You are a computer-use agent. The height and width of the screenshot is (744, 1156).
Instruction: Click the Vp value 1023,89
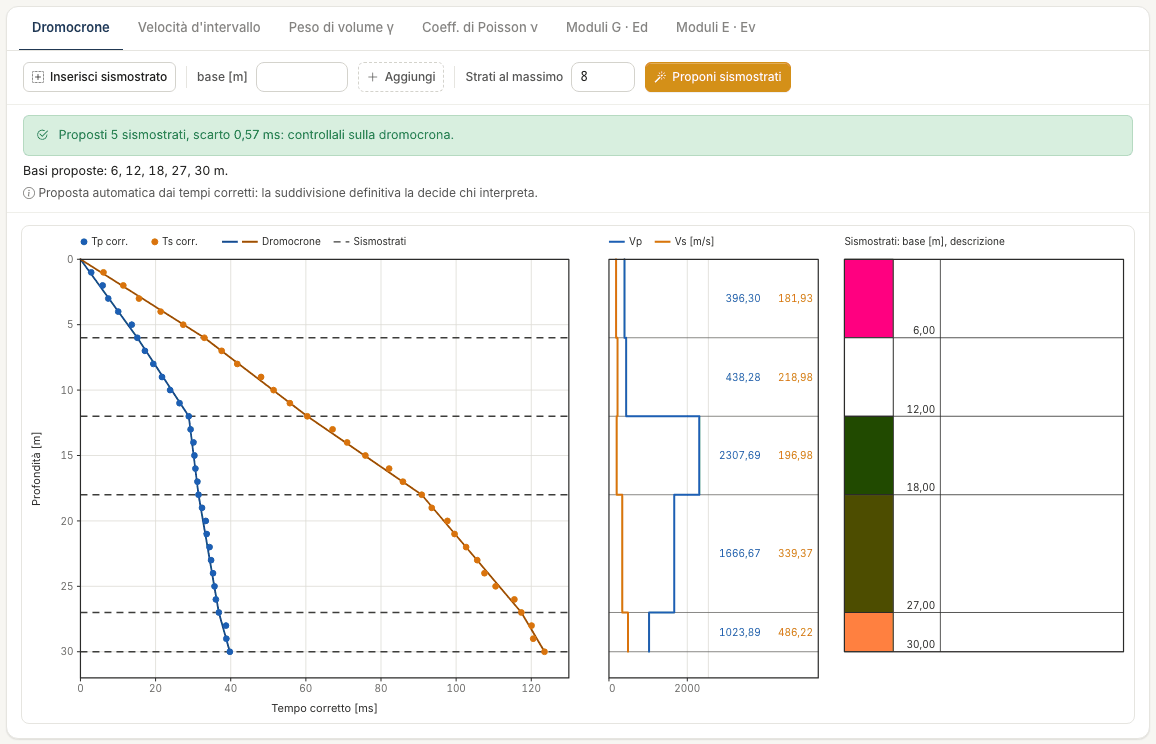(x=739, y=633)
